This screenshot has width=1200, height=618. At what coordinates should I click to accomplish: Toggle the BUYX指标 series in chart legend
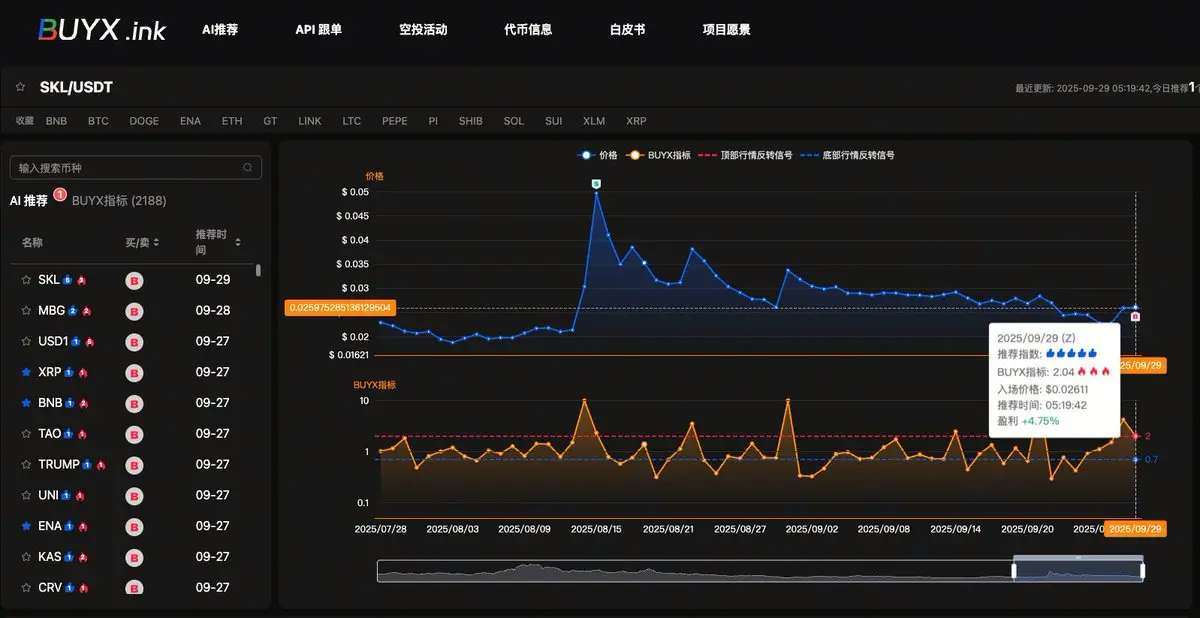click(x=661, y=155)
